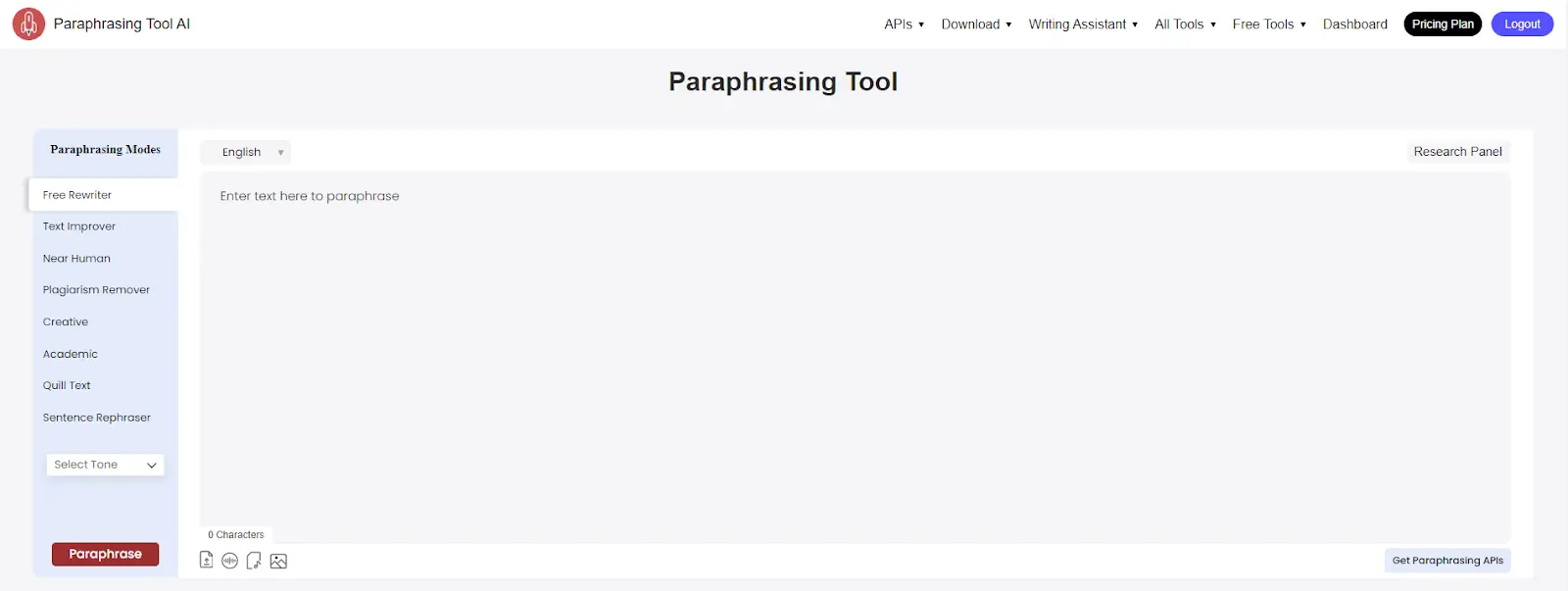Click the Paraphrasing Tool page title
This screenshot has width=1568, height=591.
(x=783, y=81)
